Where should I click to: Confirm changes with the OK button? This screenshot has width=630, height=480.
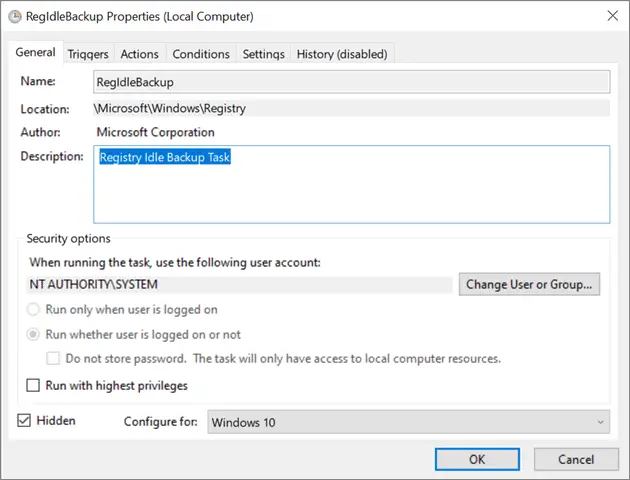coord(477,459)
